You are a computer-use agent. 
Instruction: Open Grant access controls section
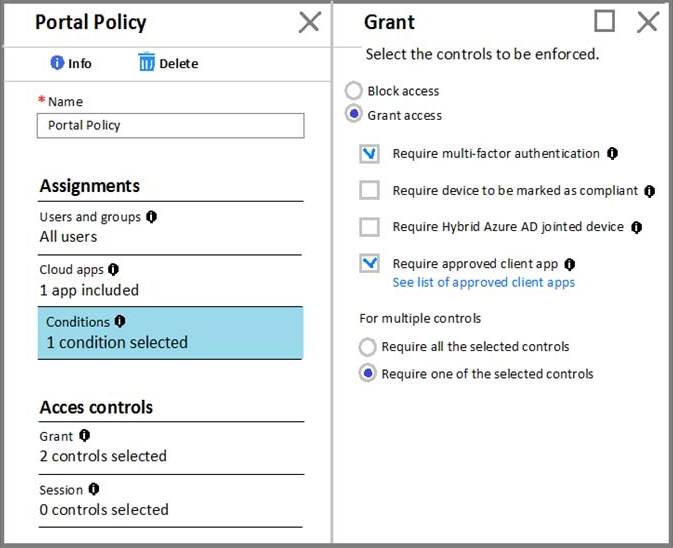click(x=170, y=446)
